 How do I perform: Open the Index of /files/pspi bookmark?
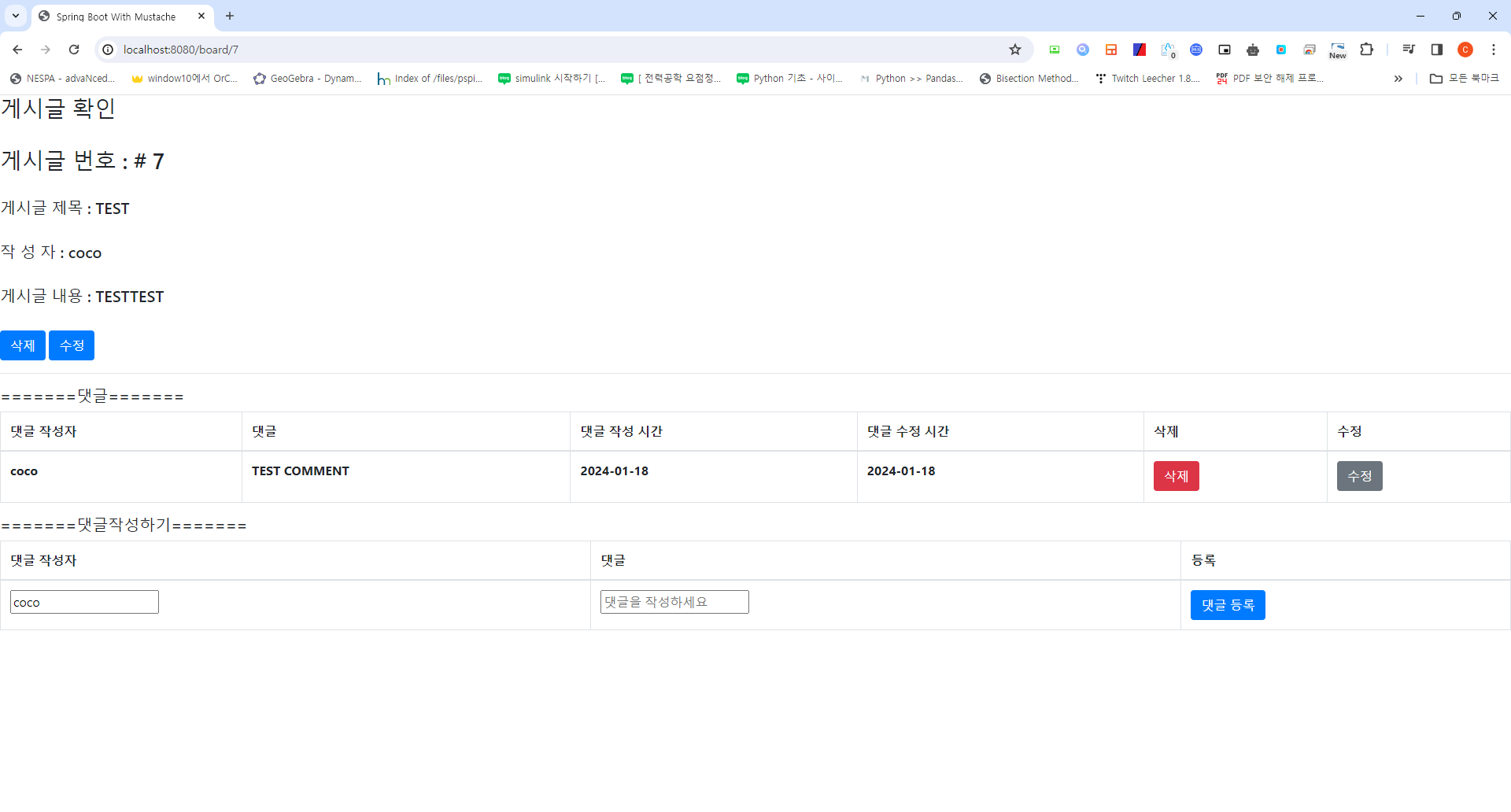pos(430,79)
